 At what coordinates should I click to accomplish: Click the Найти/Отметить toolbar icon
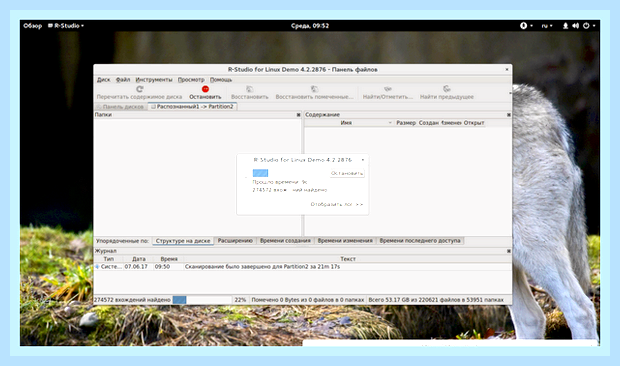pyautogui.click(x=388, y=89)
